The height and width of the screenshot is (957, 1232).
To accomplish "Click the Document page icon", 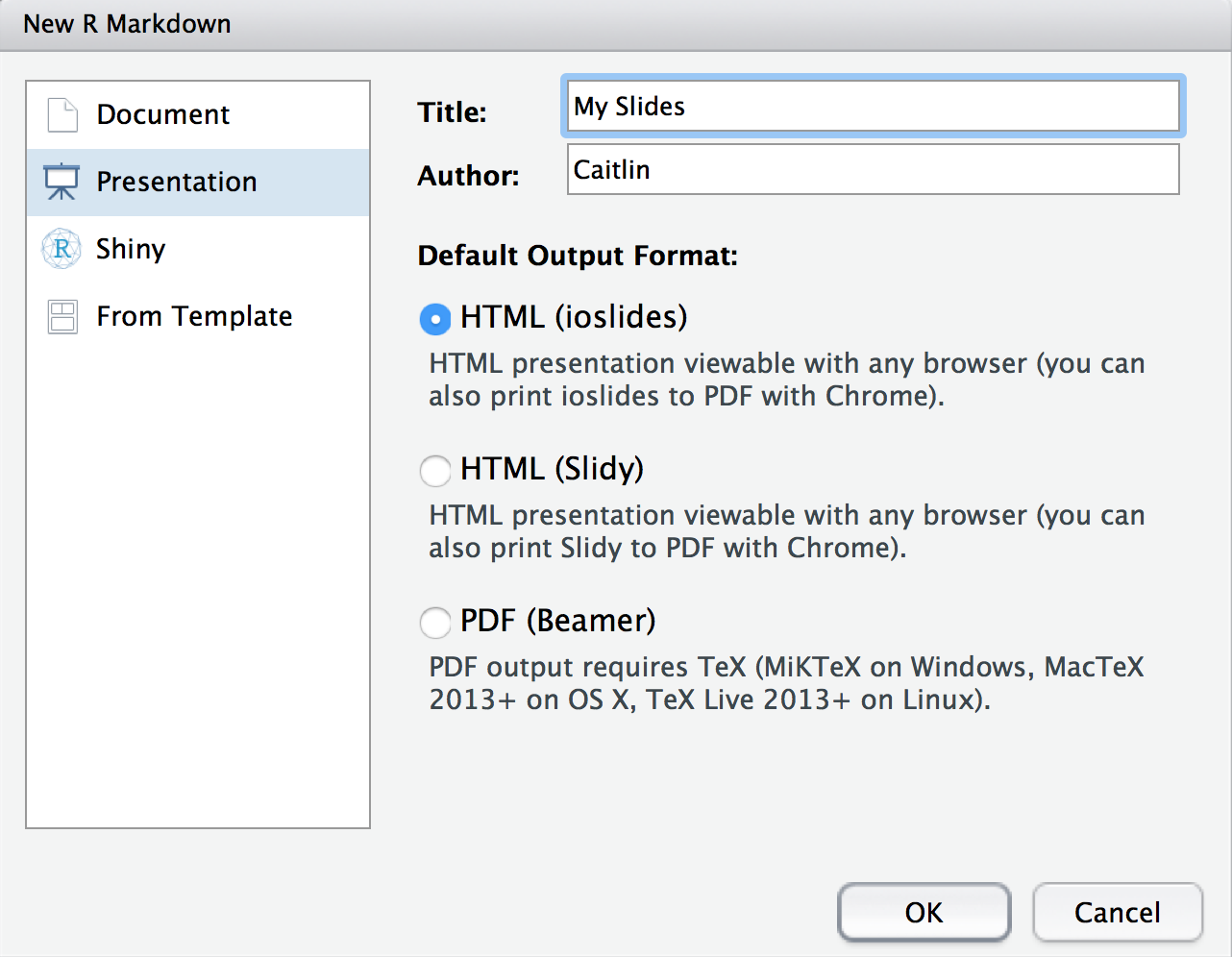I will coord(62,115).
